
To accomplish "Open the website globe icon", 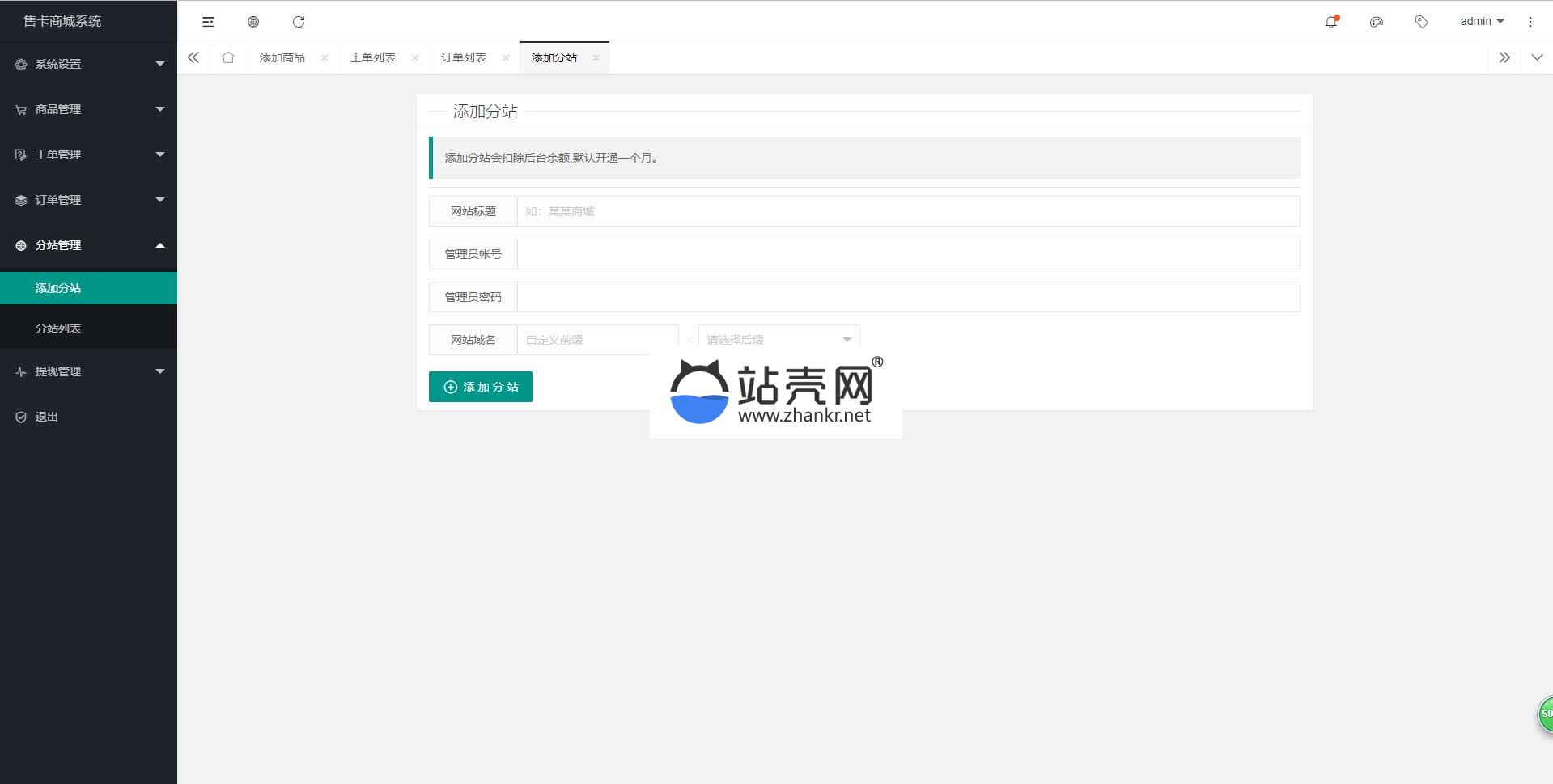I will pyautogui.click(x=253, y=22).
